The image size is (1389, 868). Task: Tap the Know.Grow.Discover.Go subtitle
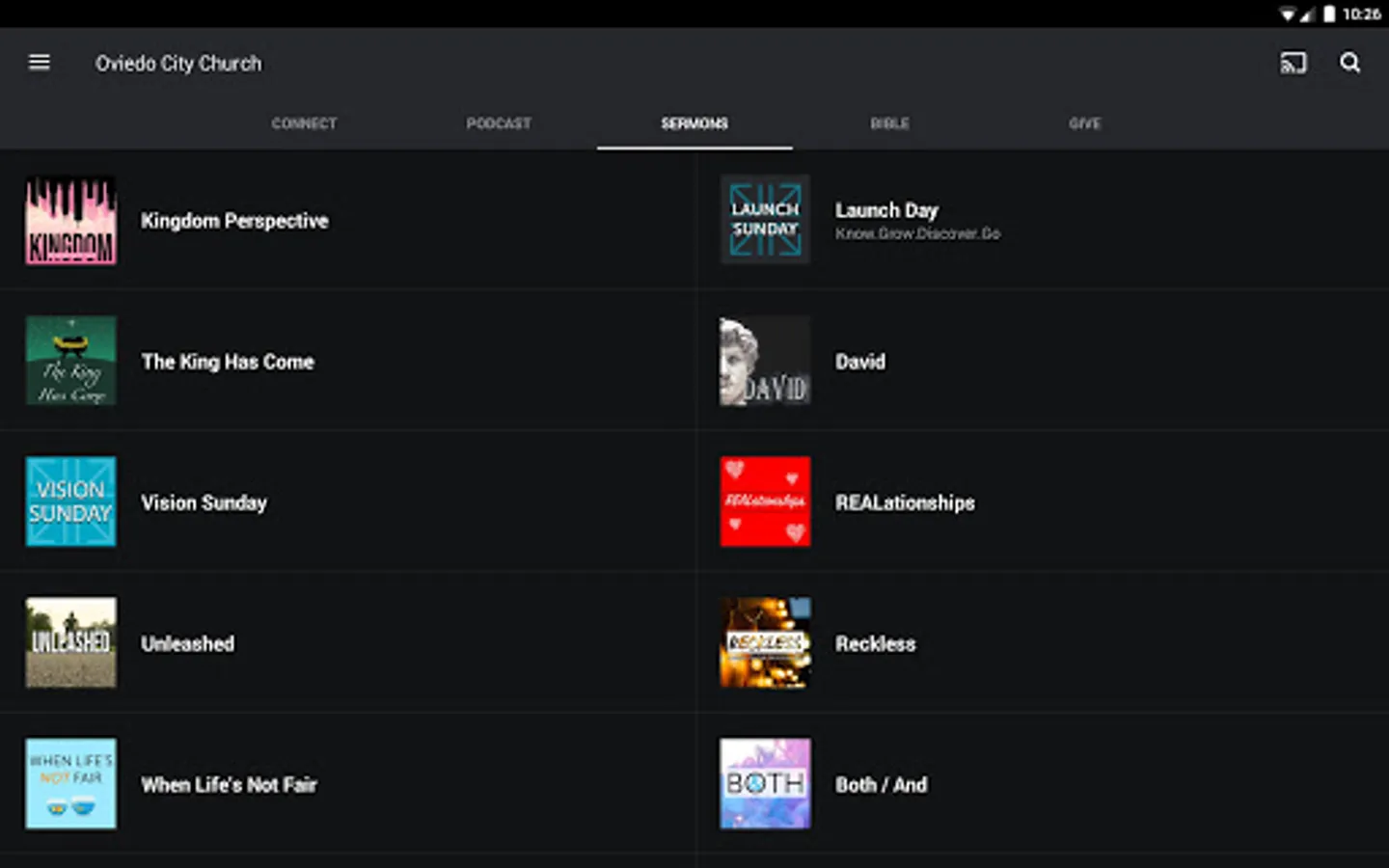click(x=917, y=234)
